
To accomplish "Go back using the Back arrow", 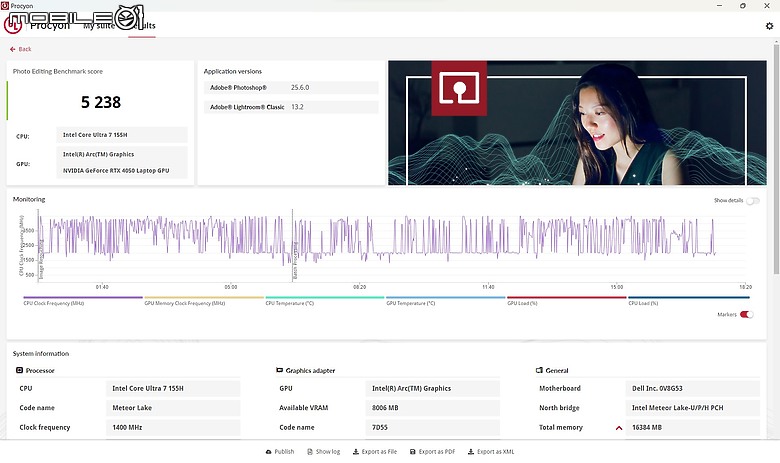I will click(x=20, y=49).
